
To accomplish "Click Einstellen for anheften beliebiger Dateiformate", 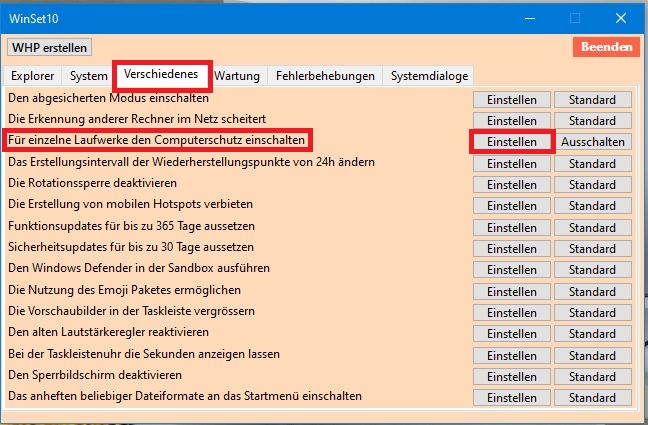I will (512, 398).
